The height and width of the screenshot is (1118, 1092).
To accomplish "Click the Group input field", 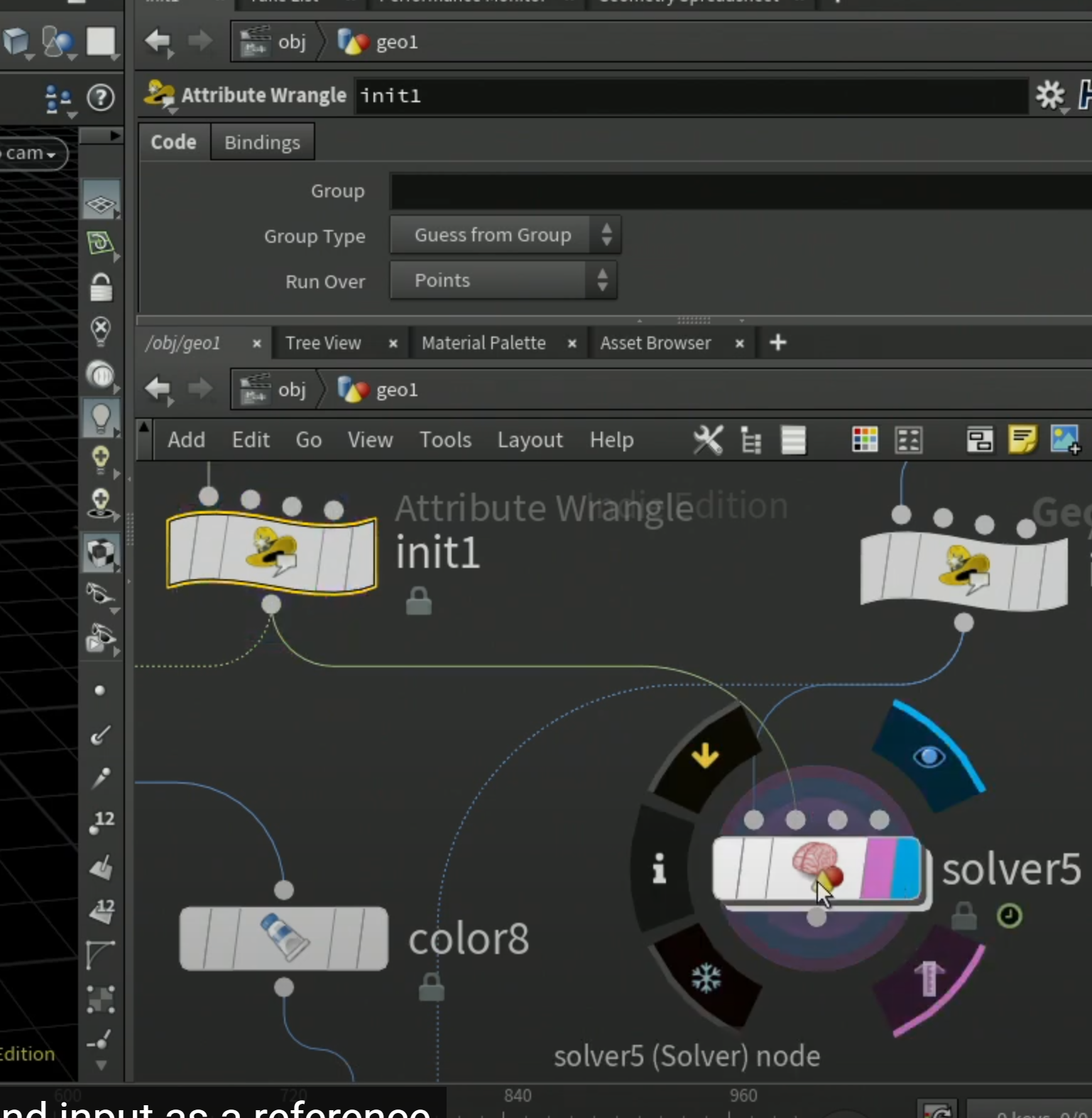I will click(x=741, y=191).
